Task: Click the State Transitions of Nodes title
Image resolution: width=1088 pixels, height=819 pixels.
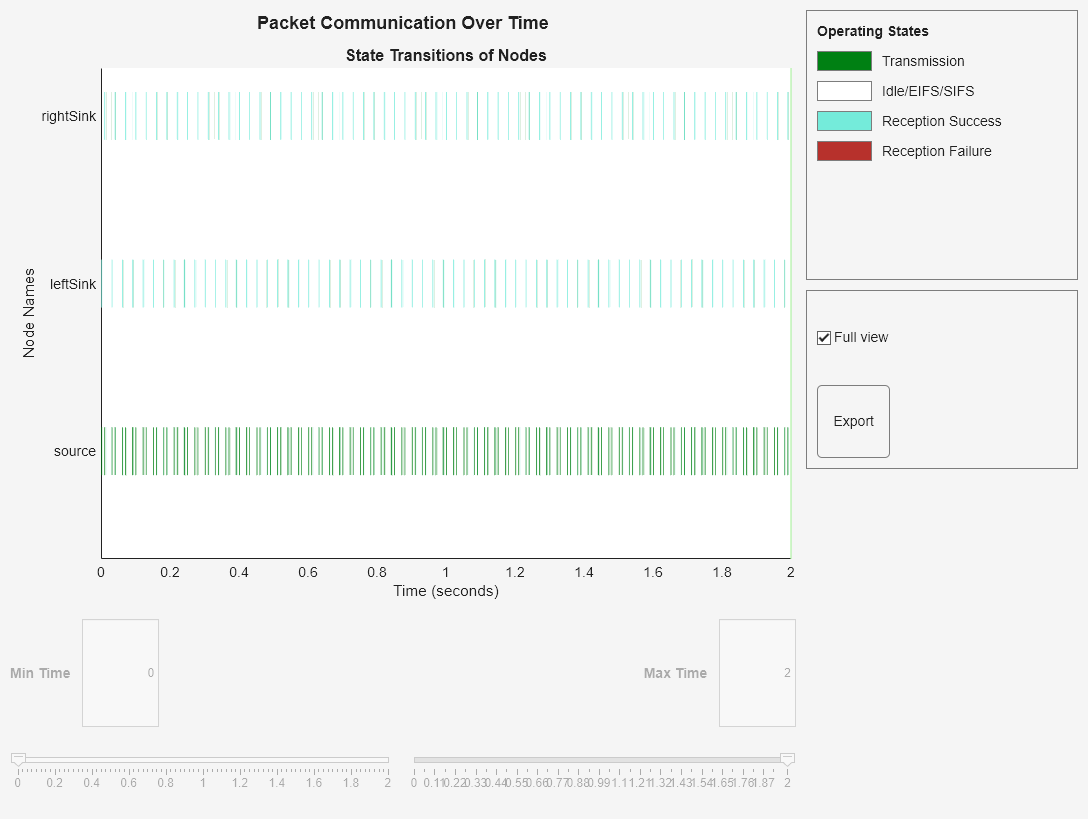Action: pos(446,55)
